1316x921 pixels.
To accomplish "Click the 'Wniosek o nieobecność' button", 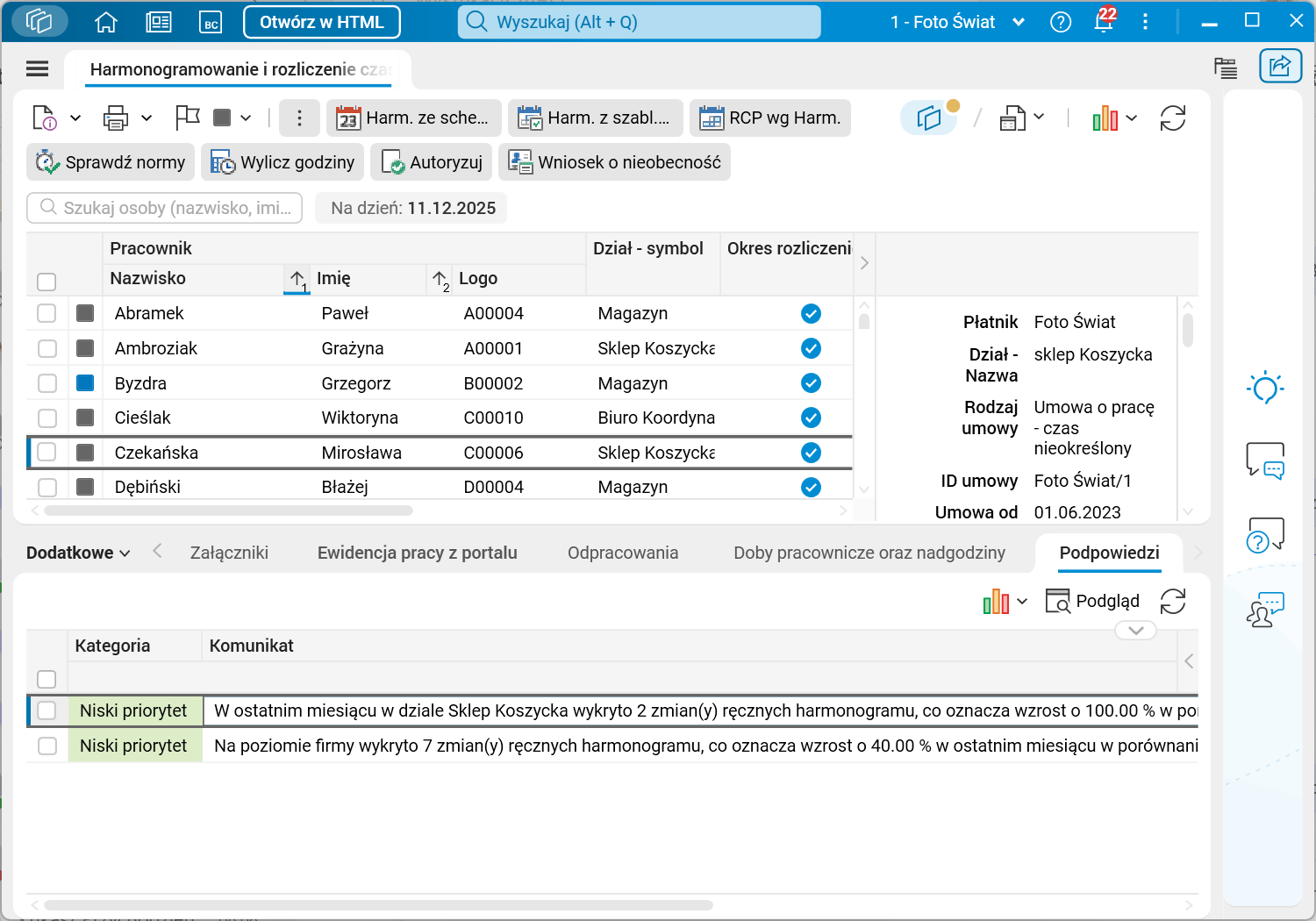I will pos(615,162).
